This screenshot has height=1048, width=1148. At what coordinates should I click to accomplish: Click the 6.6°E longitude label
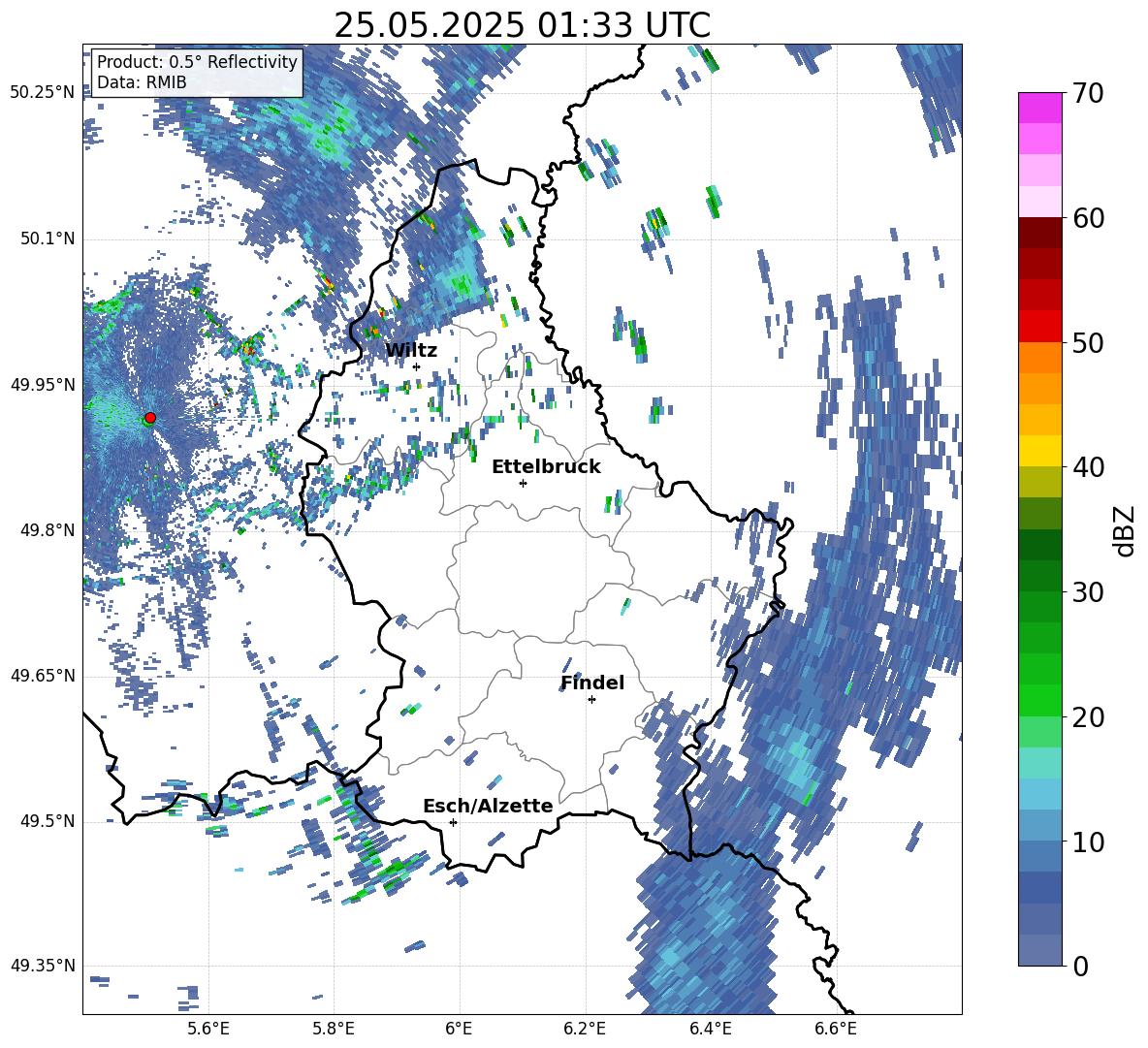[x=836, y=1029]
